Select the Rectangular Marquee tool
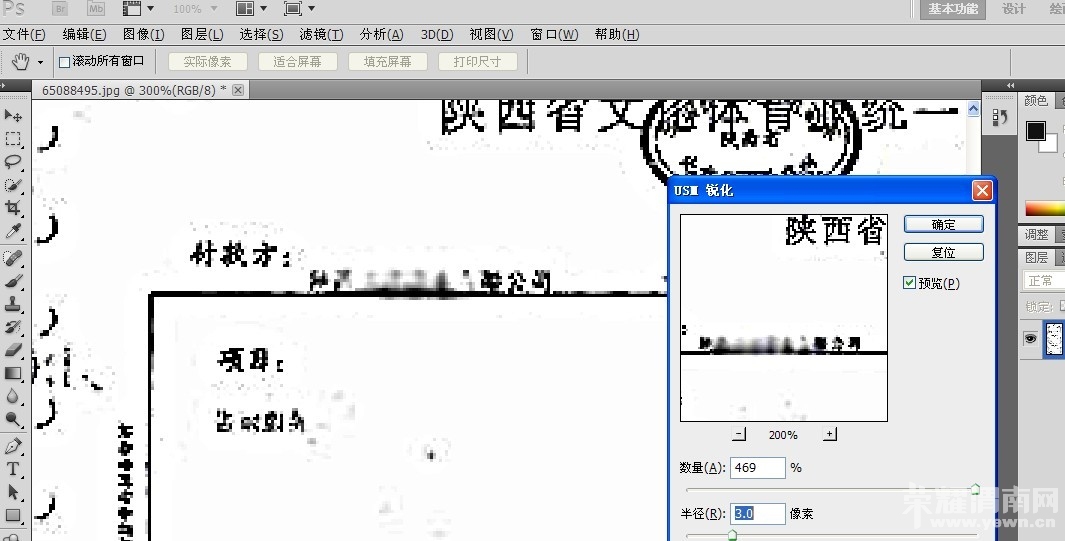The width and height of the screenshot is (1065, 541). (x=14, y=139)
